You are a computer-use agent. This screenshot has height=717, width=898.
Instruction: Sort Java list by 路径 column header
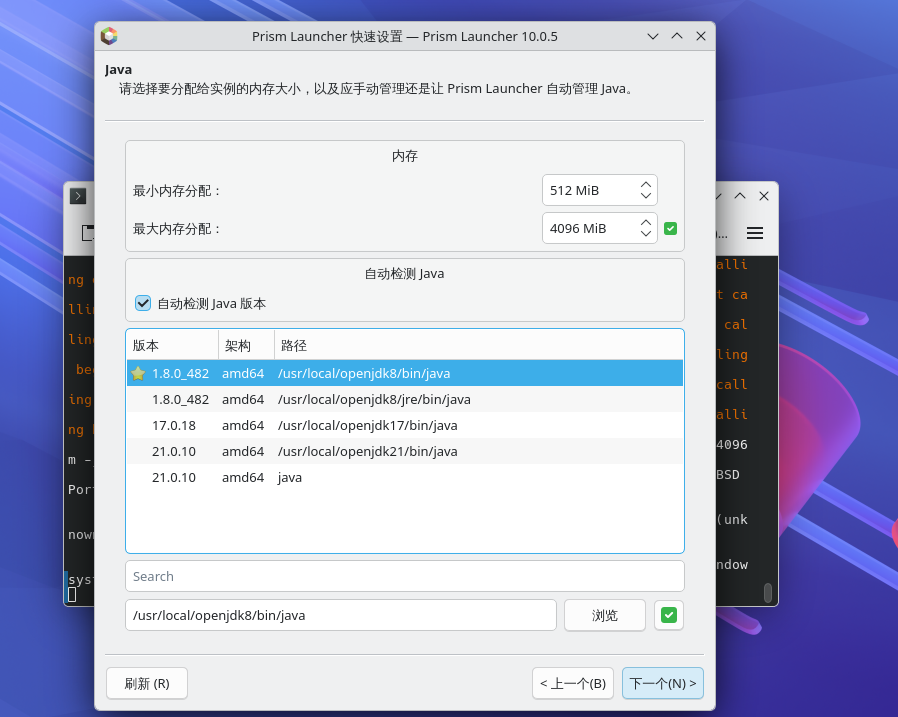click(479, 345)
